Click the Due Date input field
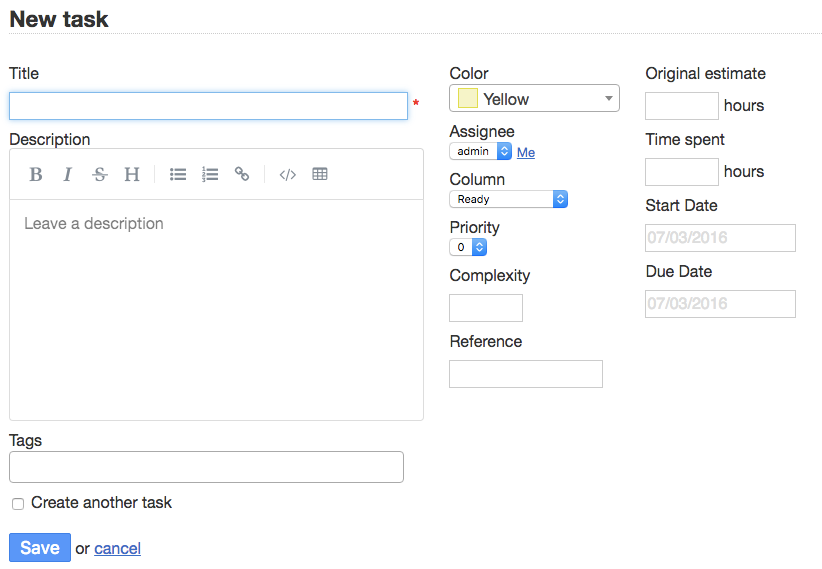The image size is (822, 569). click(720, 304)
